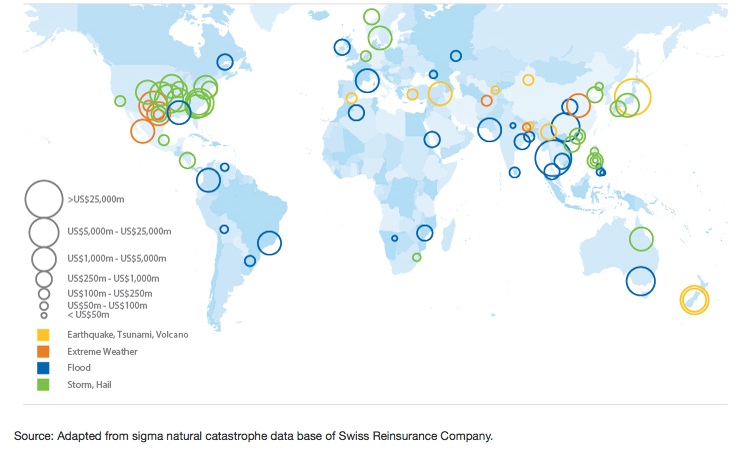748x470 pixels.
Task: Select the double yellow circle on New Zealand
Action: pos(693,300)
